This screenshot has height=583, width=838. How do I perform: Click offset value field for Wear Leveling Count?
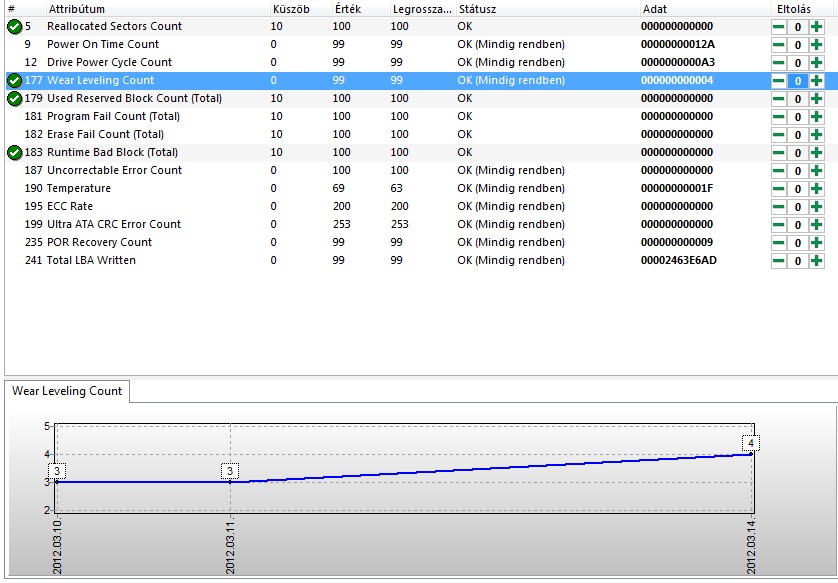coord(797,81)
